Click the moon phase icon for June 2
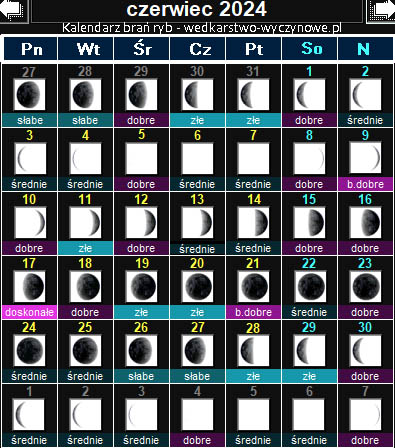 (x=365, y=95)
